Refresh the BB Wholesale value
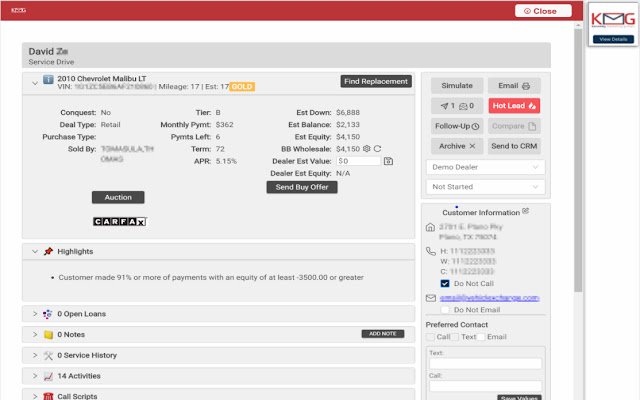 coord(378,149)
